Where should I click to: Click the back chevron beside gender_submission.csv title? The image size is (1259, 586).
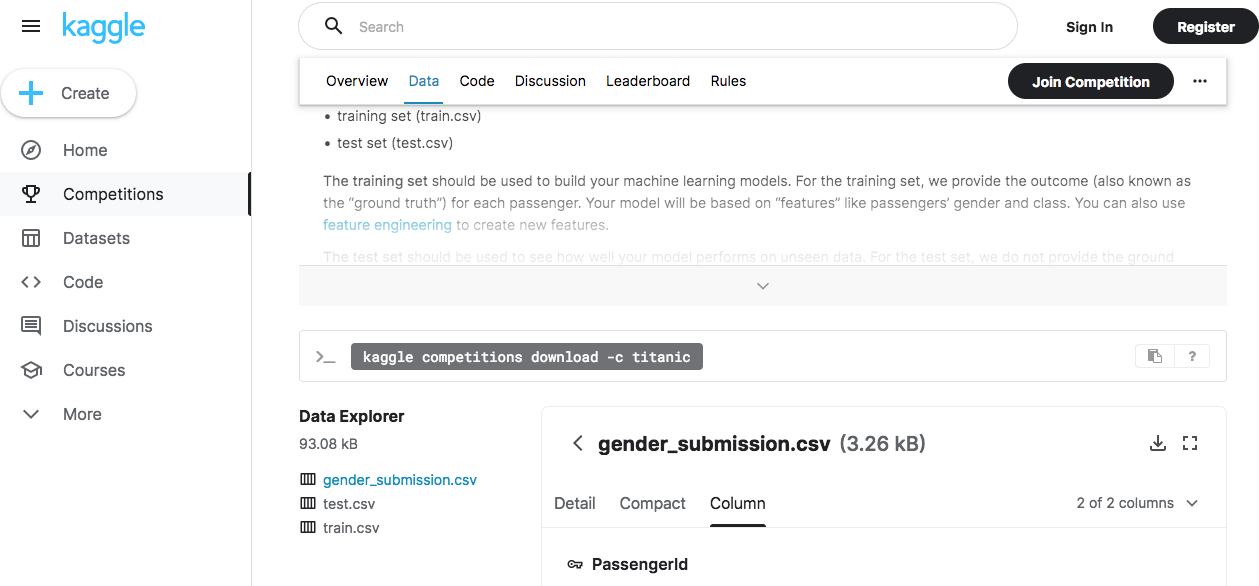[577, 443]
